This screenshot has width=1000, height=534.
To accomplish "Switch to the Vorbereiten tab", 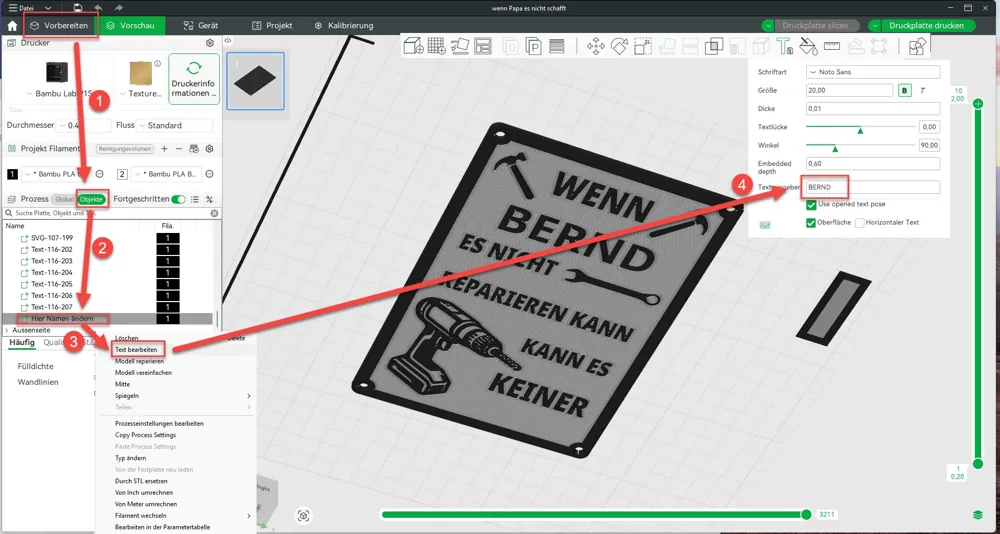I will (59, 26).
